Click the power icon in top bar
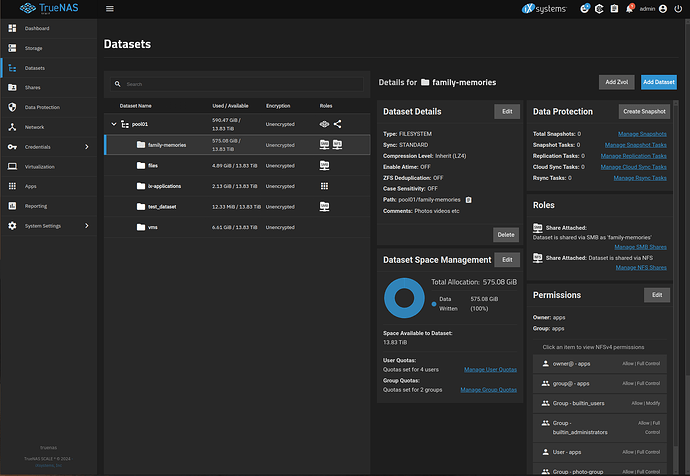 678,9
